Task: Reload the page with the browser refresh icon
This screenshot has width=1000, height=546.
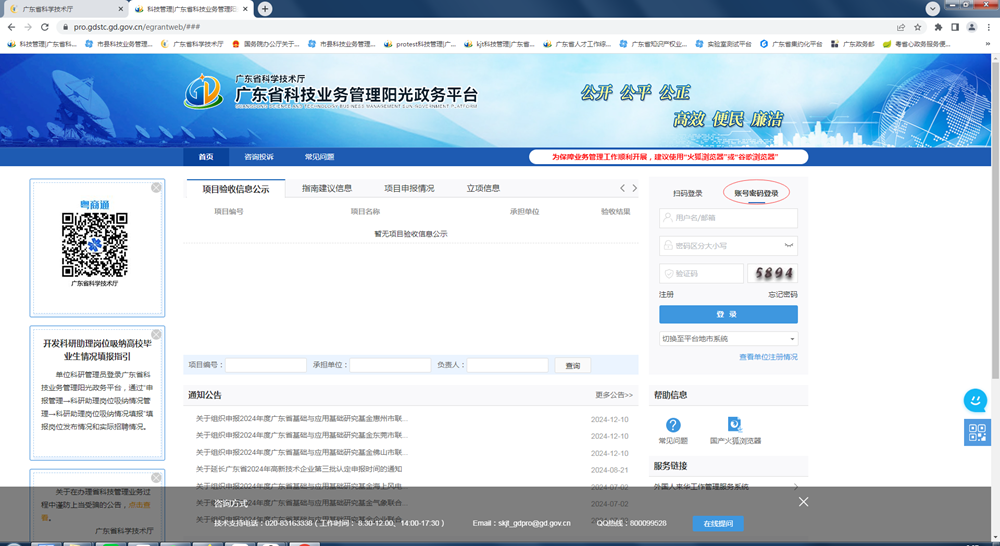Action: pyautogui.click(x=45, y=27)
